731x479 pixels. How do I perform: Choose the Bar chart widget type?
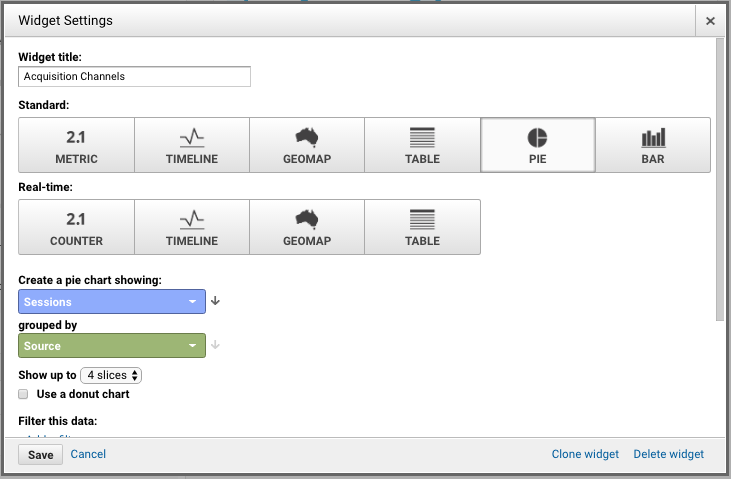pyautogui.click(x=653, y=145)
